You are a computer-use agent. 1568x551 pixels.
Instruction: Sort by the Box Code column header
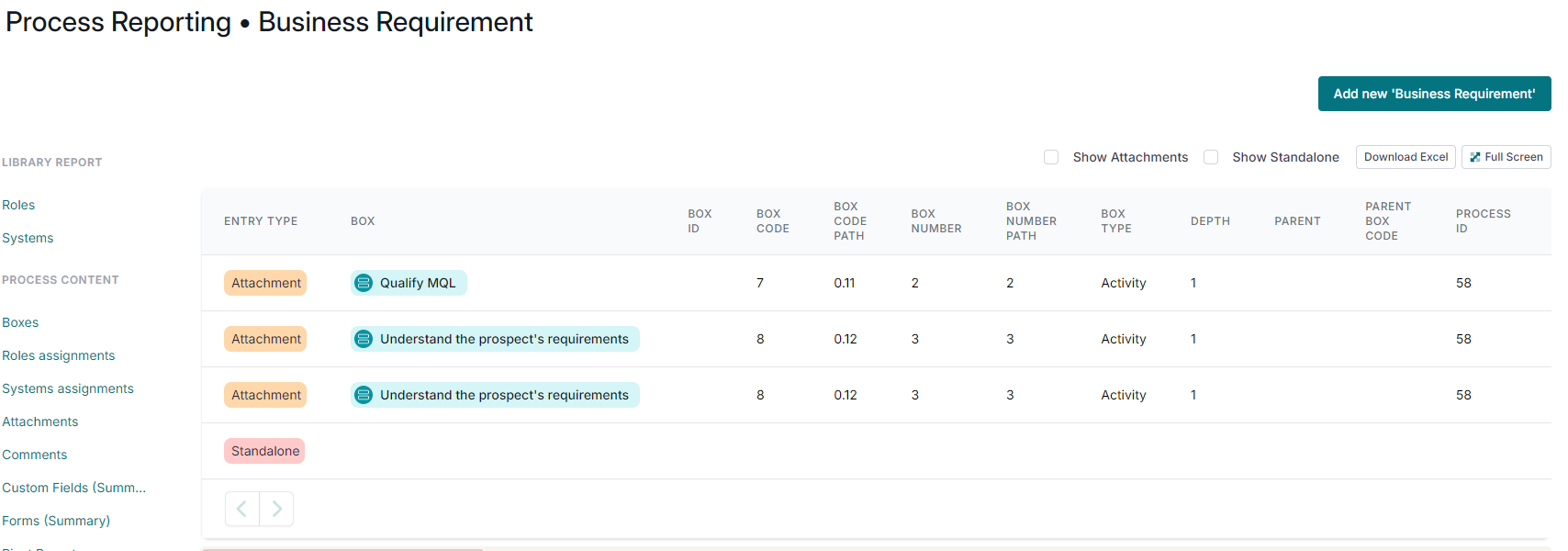(x=772, y=221)
